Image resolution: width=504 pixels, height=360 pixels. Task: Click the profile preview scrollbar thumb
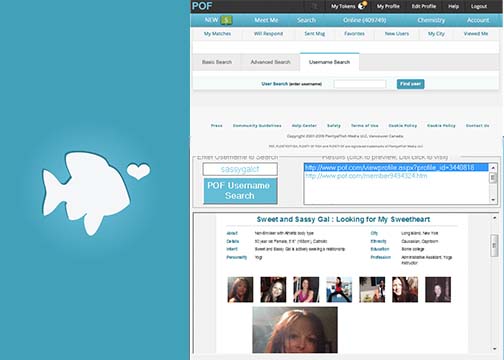[494, 245]
